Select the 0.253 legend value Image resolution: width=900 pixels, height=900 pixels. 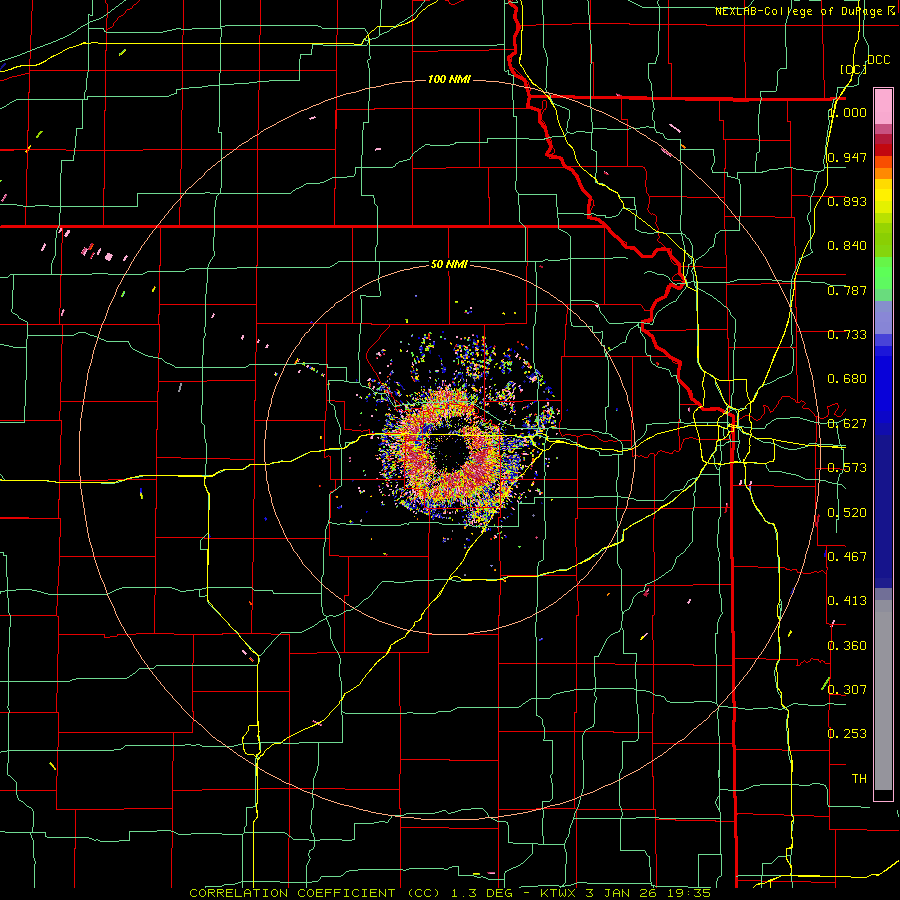tap(847, 734)
